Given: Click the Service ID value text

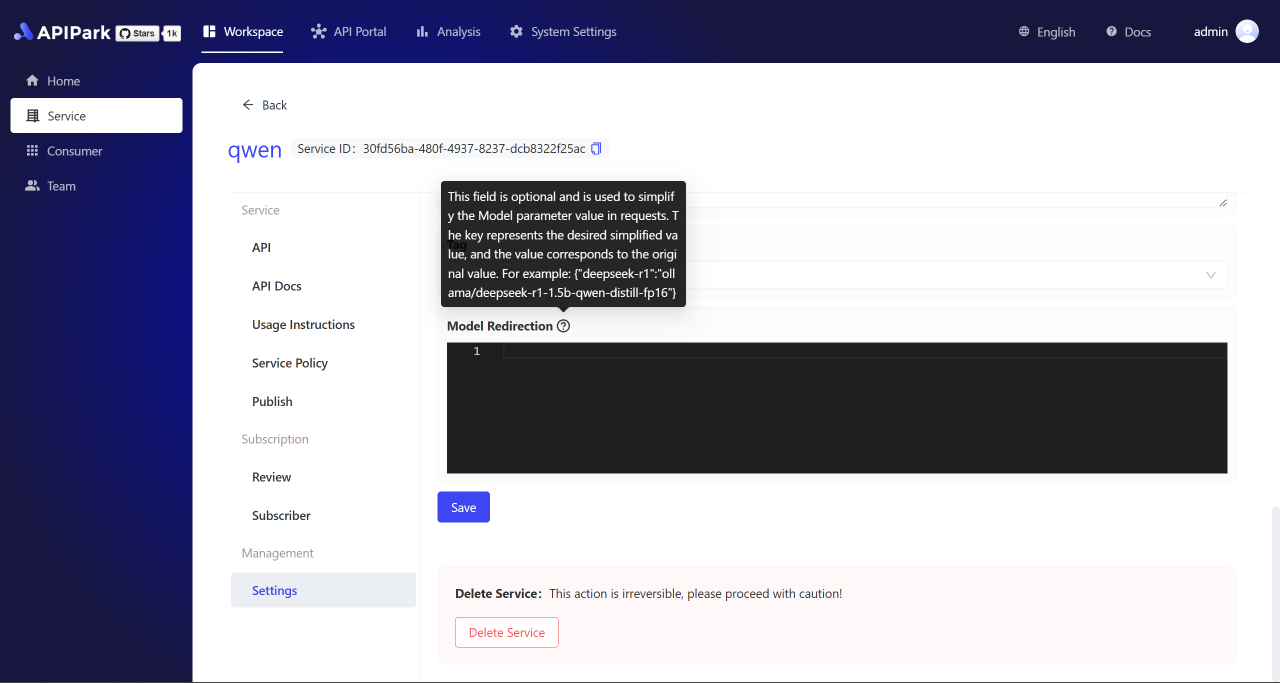Looking at the screenshot, I should 474,148.
